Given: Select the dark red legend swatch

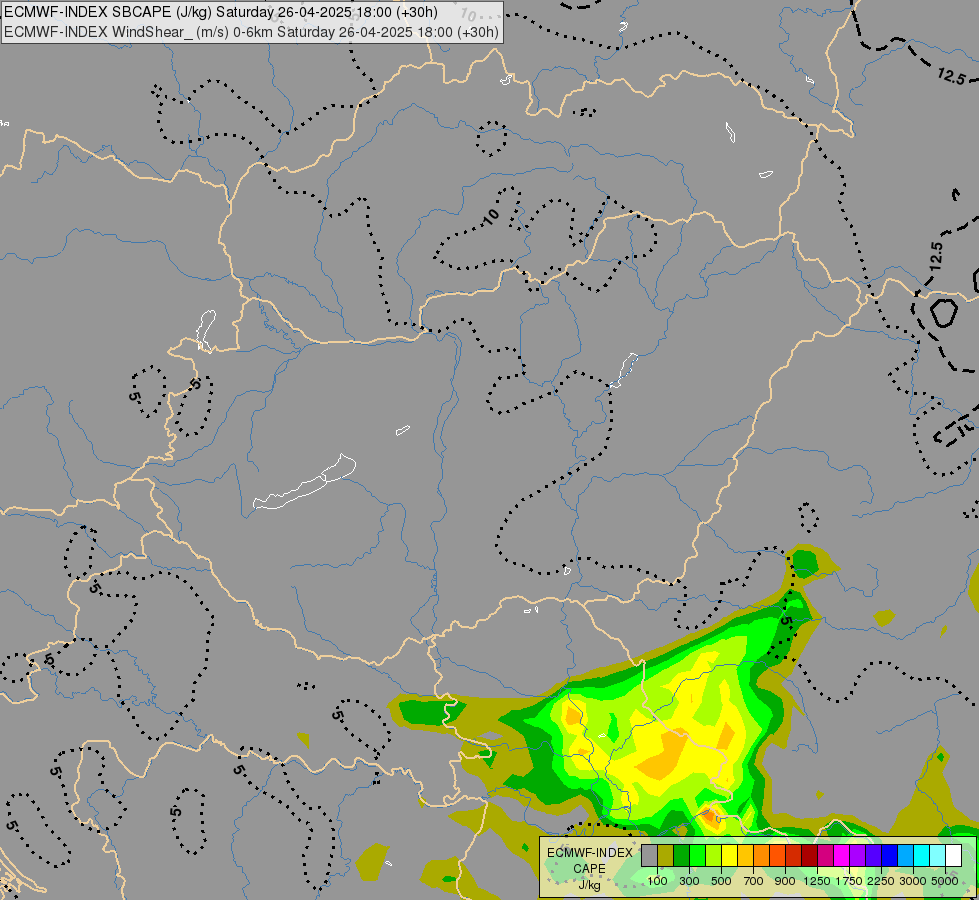Looking at the screenshot, I should (809, 855).
